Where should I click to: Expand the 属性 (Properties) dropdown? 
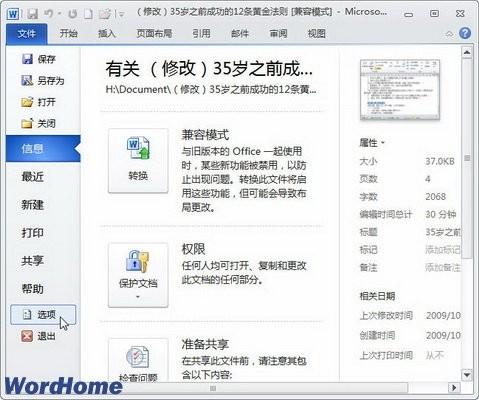click(372, 143)
